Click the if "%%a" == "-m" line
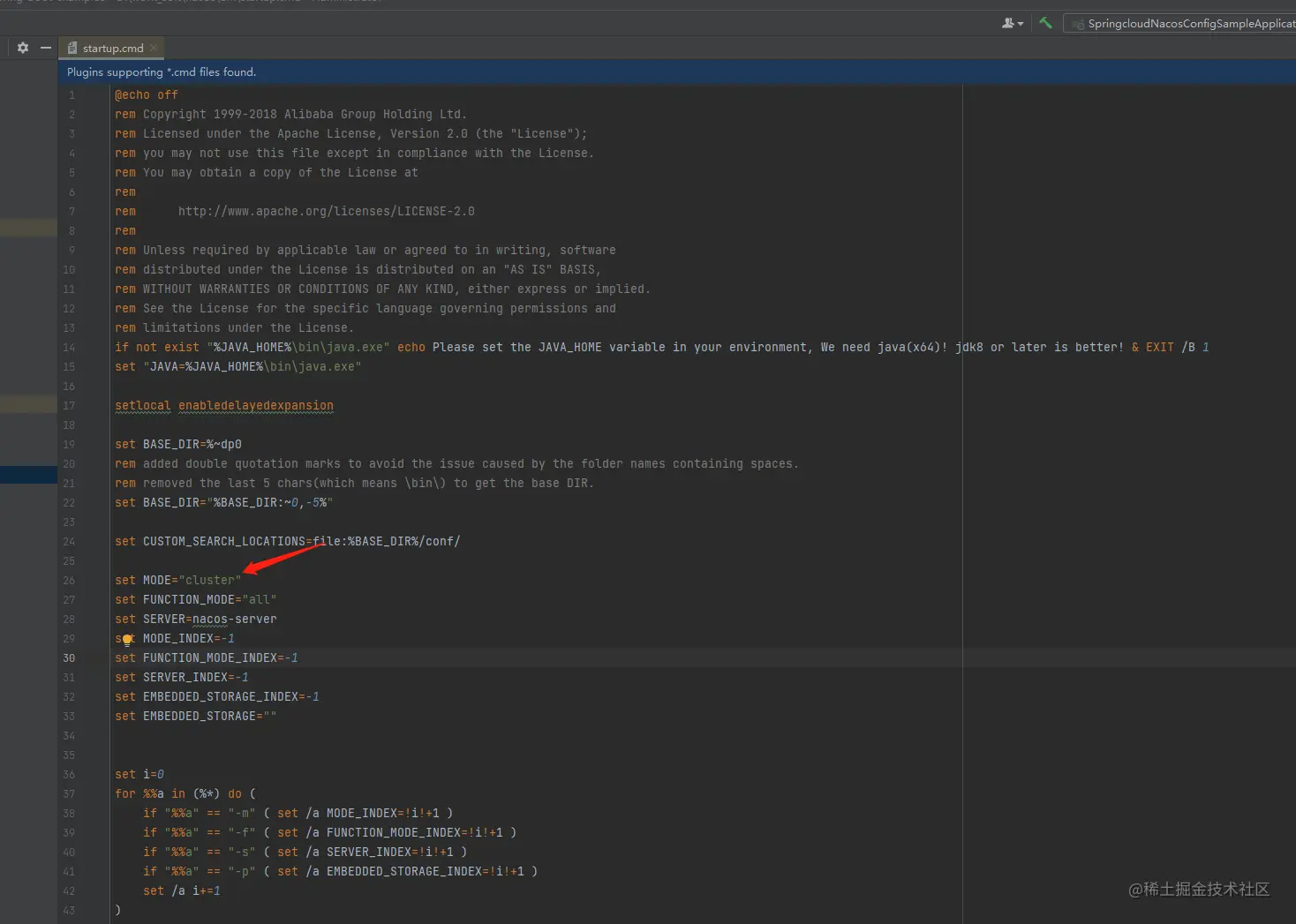This screenshot has width=1296, height=924. [298, 814]
